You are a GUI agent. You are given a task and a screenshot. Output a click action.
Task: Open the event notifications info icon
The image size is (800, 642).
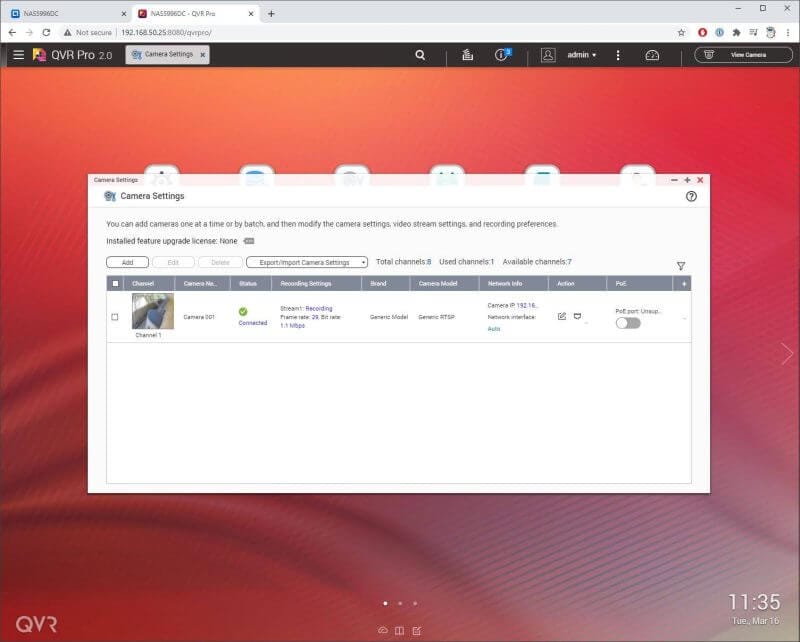tap(503, 55)
